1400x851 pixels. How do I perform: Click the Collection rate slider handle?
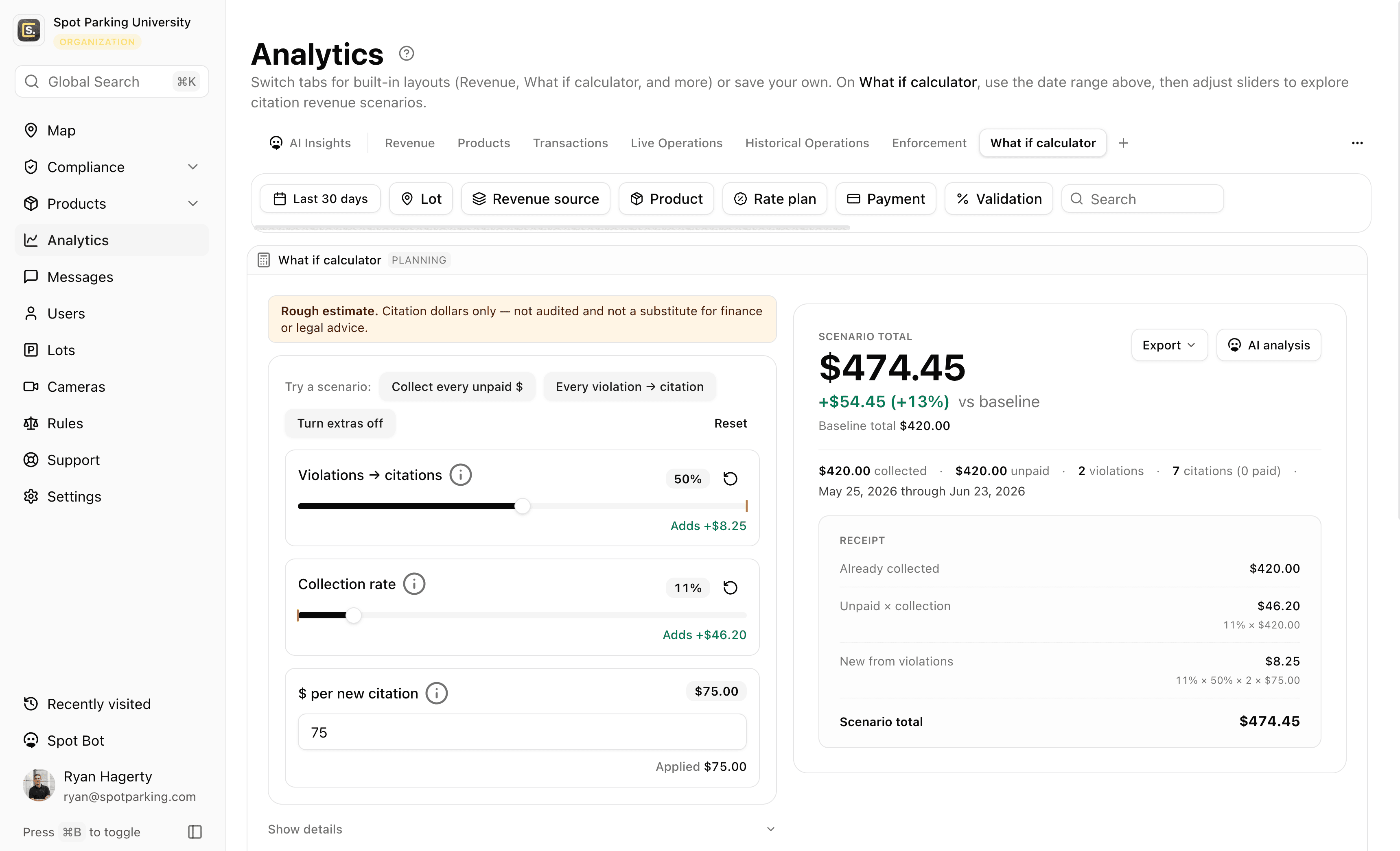[x=353, y=615]
